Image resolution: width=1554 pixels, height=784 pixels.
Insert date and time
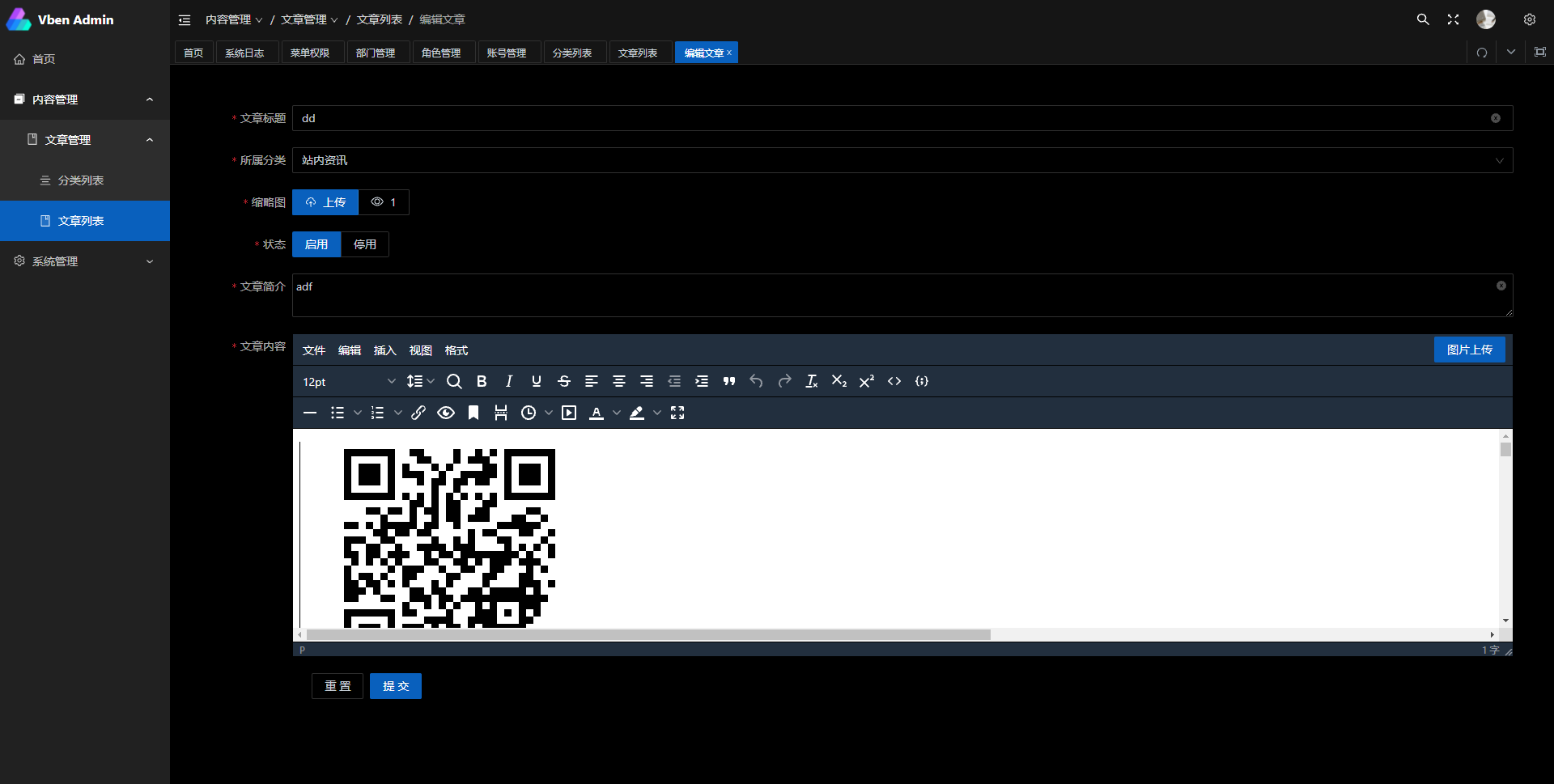[x=529, y=413]
